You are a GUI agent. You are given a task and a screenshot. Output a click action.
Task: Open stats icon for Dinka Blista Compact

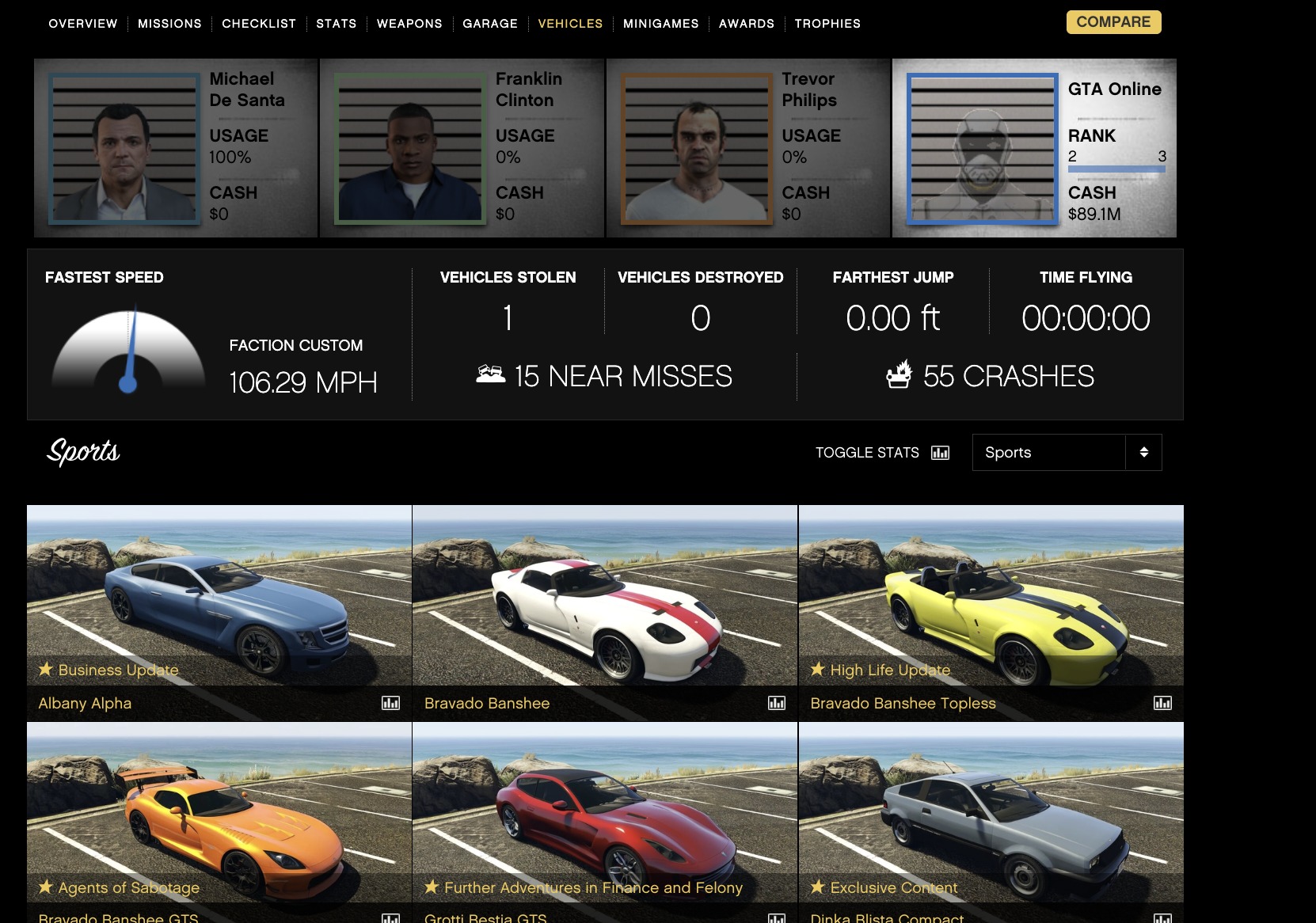[x=1162, y=918]
